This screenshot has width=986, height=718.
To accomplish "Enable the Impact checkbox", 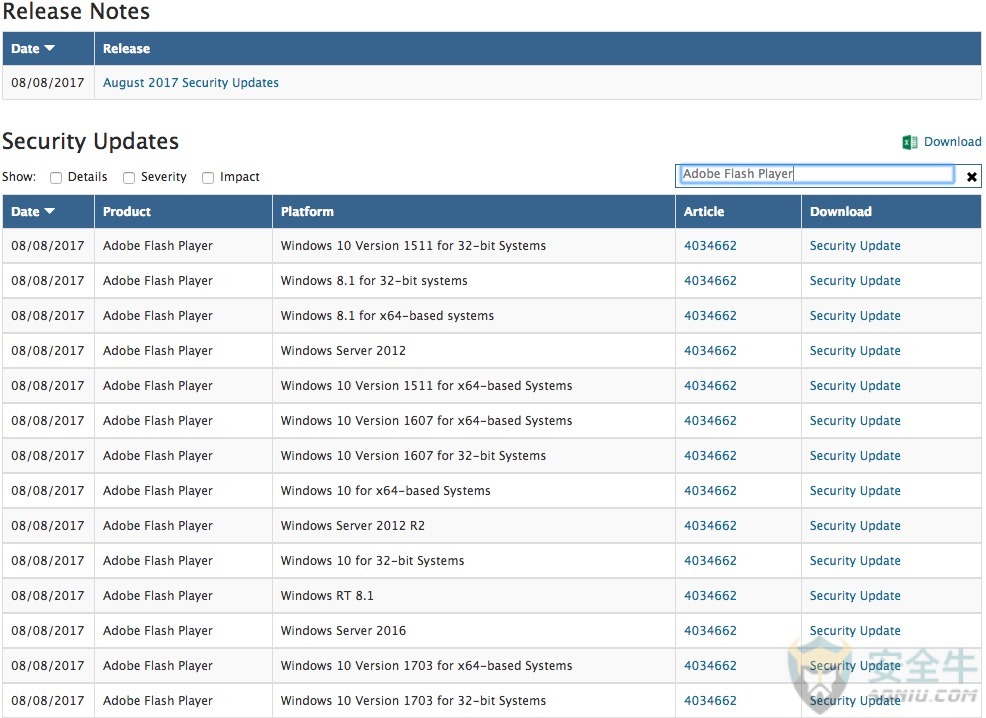I will point(208,178).
